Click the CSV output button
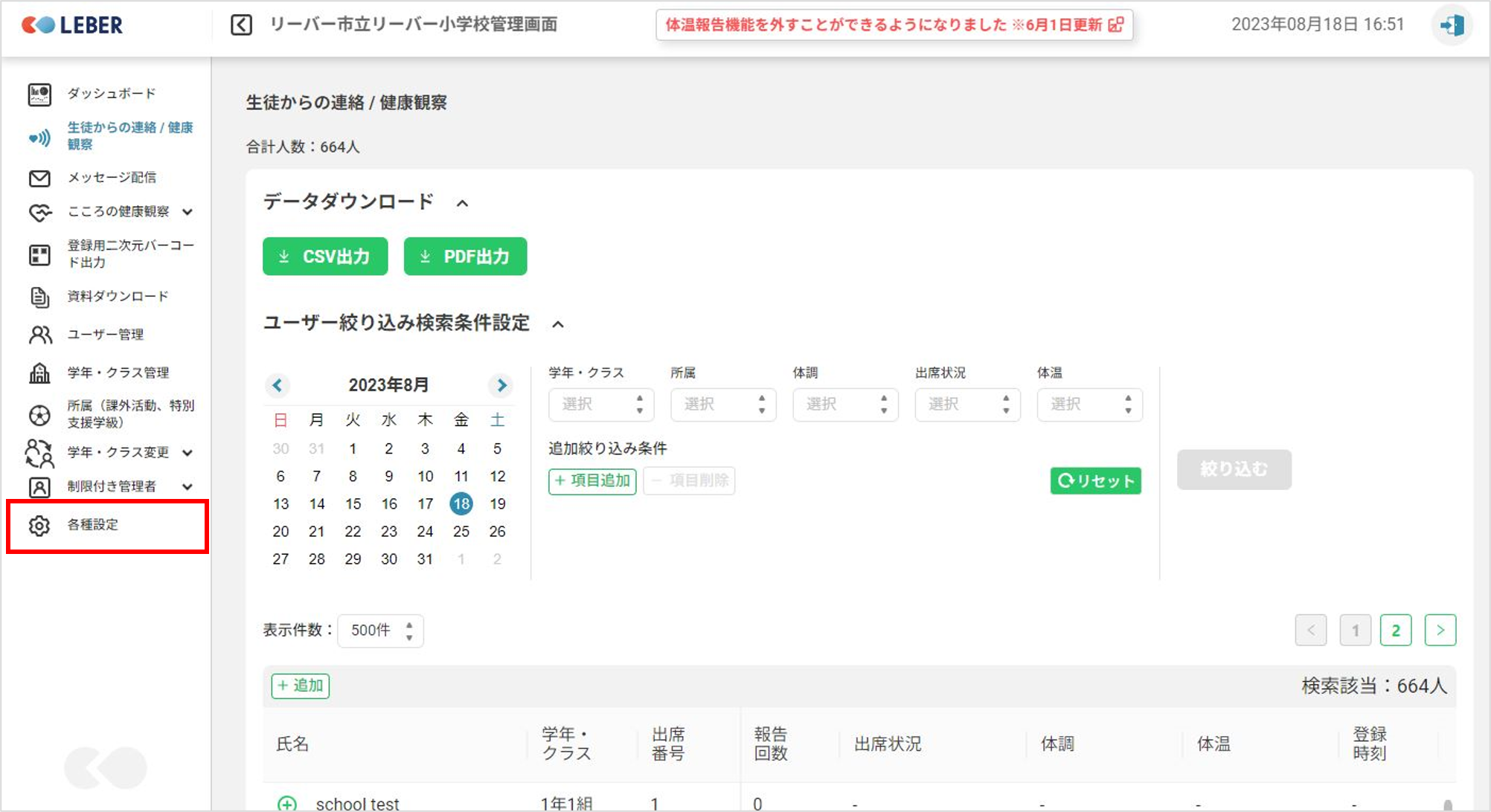The image size is (1491, 812). coord(325,257)
